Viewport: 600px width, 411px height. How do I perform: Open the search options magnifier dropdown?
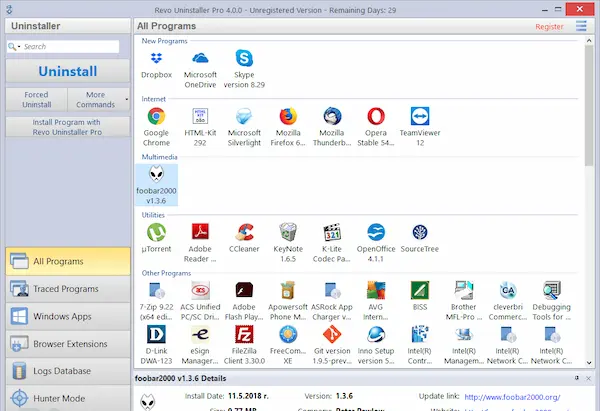pyautogui.click(x=14, y=47)
